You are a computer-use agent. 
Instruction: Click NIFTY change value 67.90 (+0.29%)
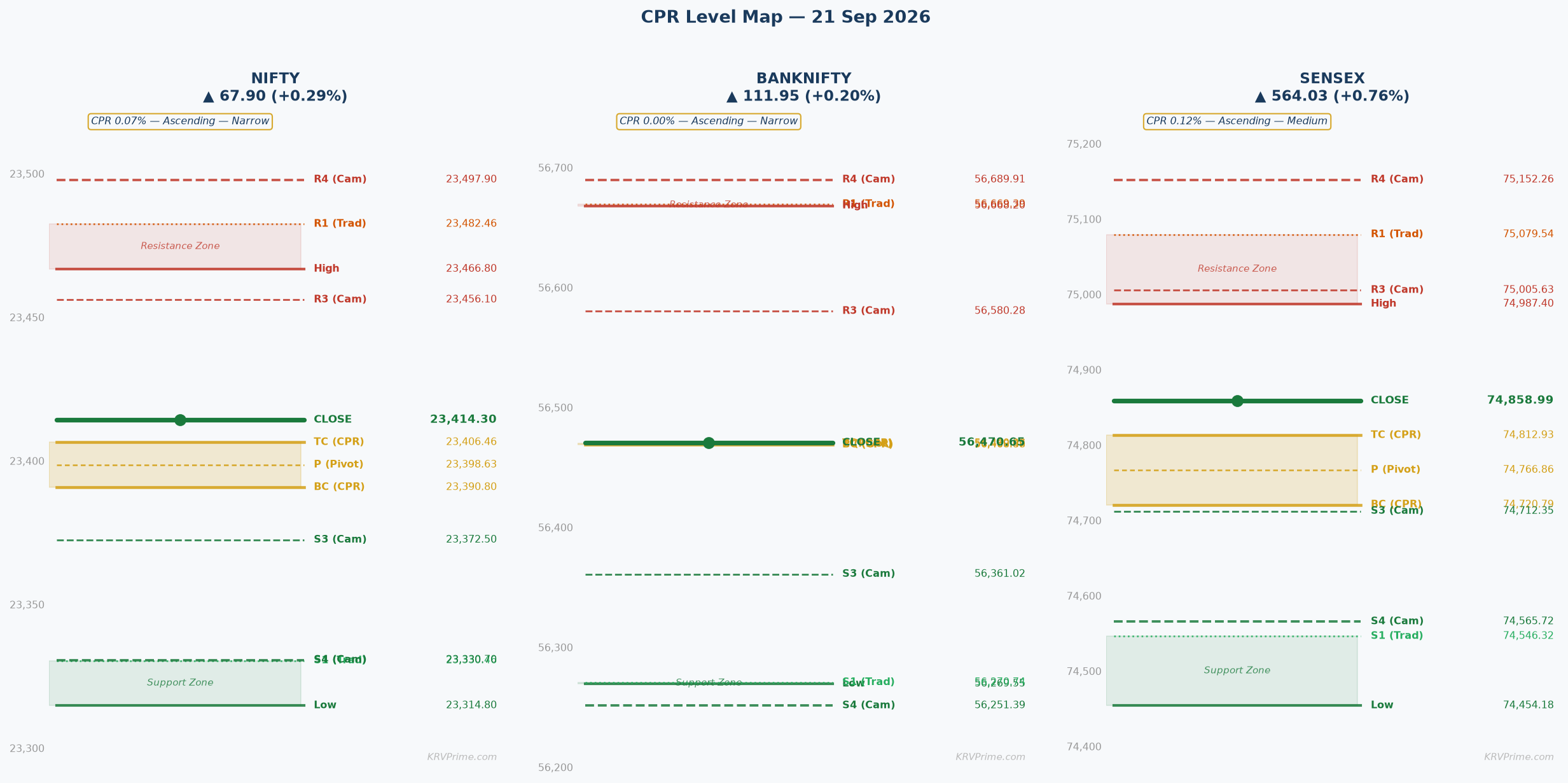click(x=275, y=97)
